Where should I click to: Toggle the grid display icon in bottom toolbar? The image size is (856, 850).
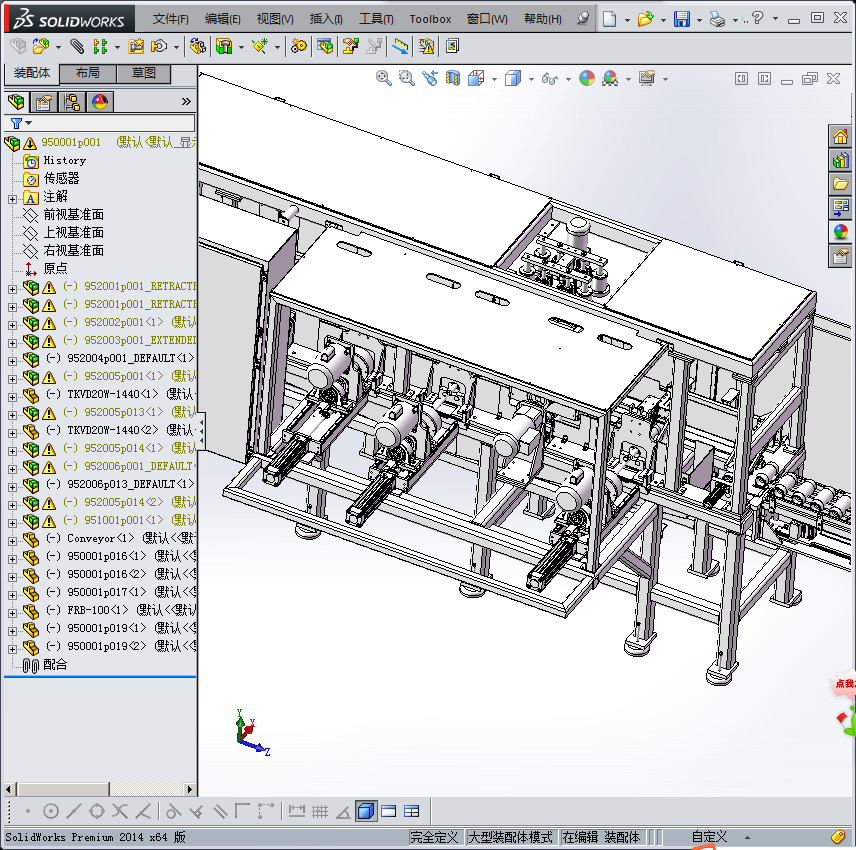tap(319, 811)
